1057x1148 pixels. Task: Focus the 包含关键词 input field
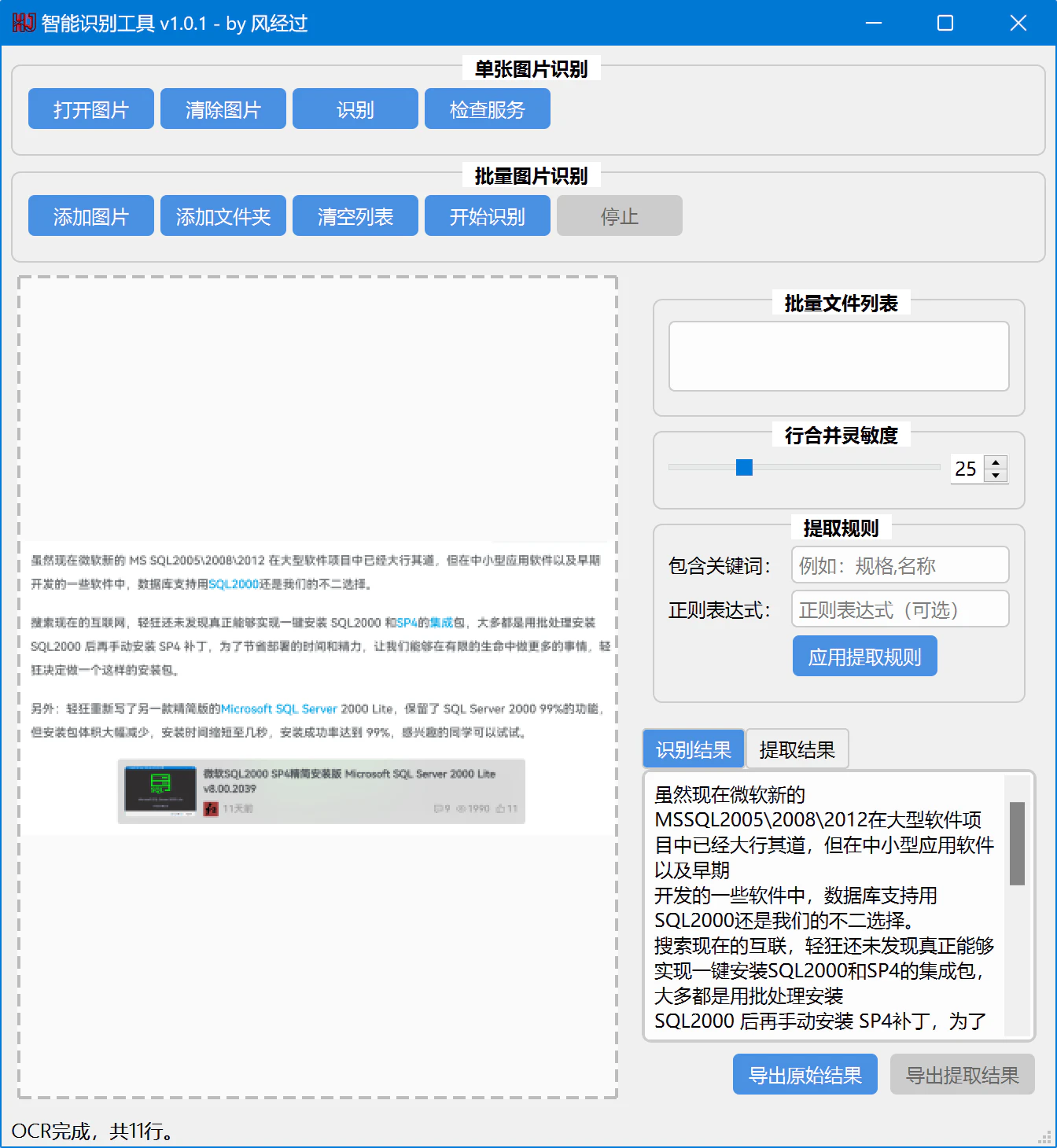click(x=900, y=565)
